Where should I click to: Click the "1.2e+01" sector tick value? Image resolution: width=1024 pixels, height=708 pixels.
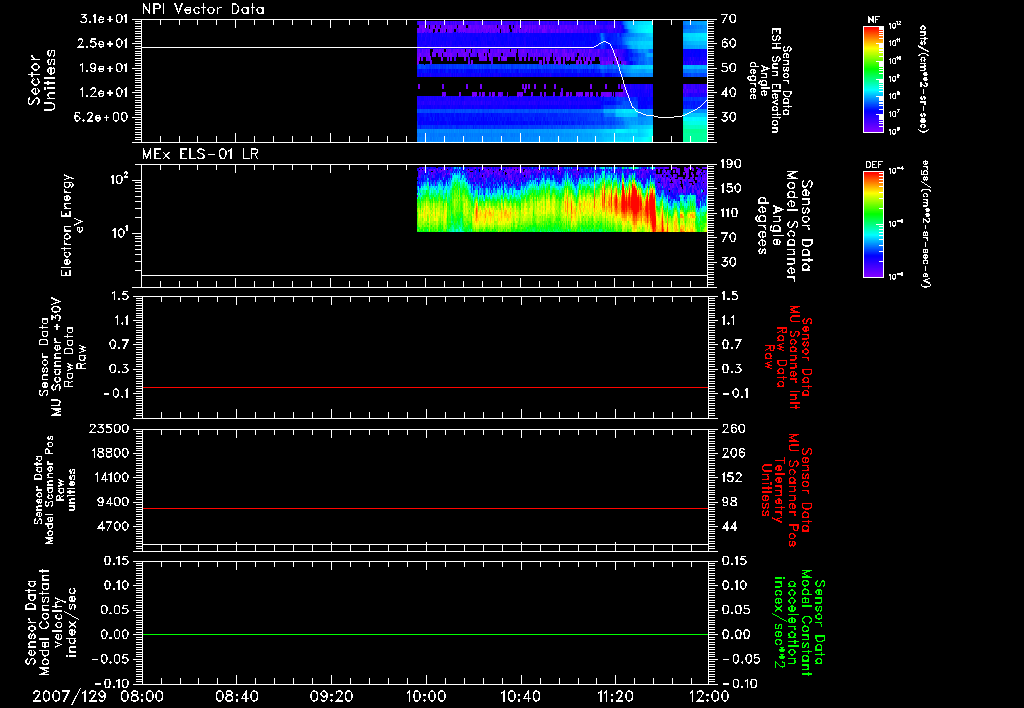(x=104, y=93)
